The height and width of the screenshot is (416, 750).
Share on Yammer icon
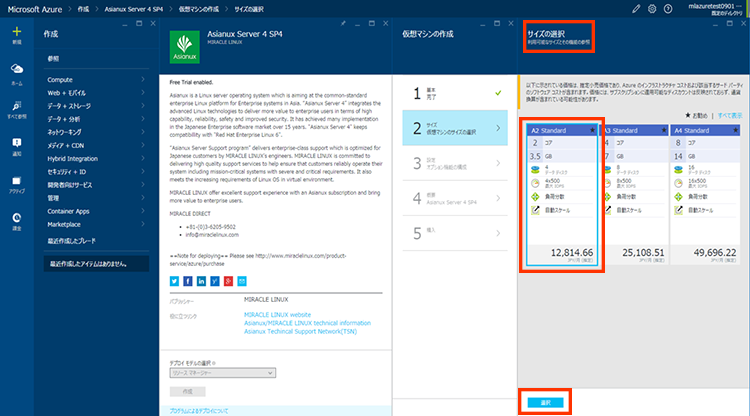pyautogui.click(x=215, y=281)
